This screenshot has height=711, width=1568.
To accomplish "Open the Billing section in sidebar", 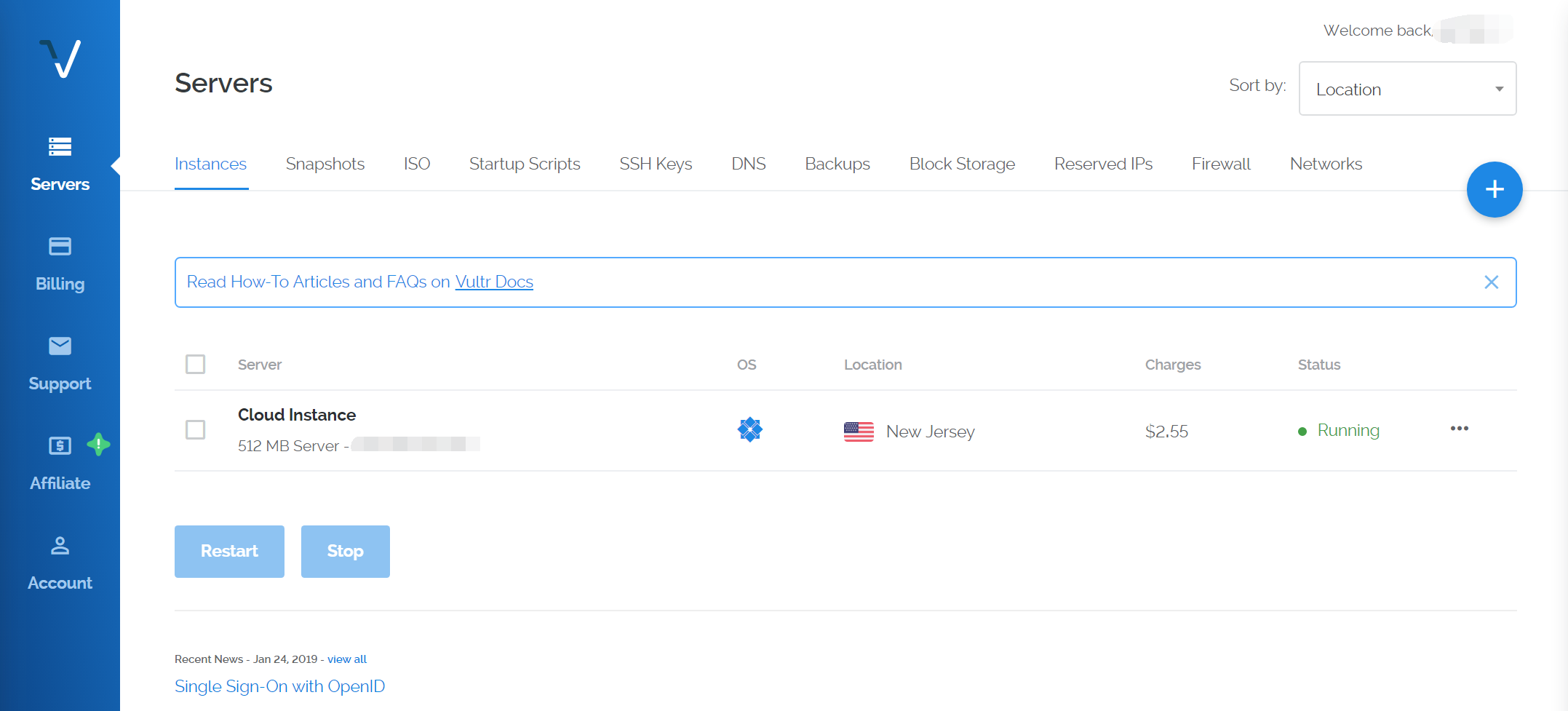I will tap(60, 264).
